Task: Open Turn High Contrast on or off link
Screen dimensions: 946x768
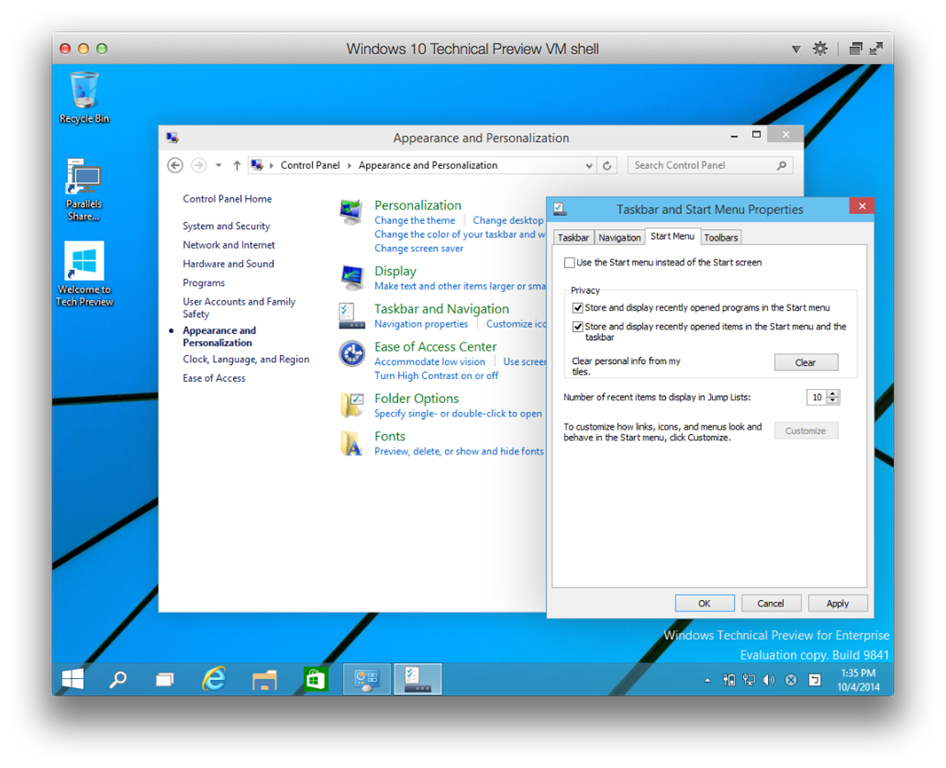Action: [436, 376]
